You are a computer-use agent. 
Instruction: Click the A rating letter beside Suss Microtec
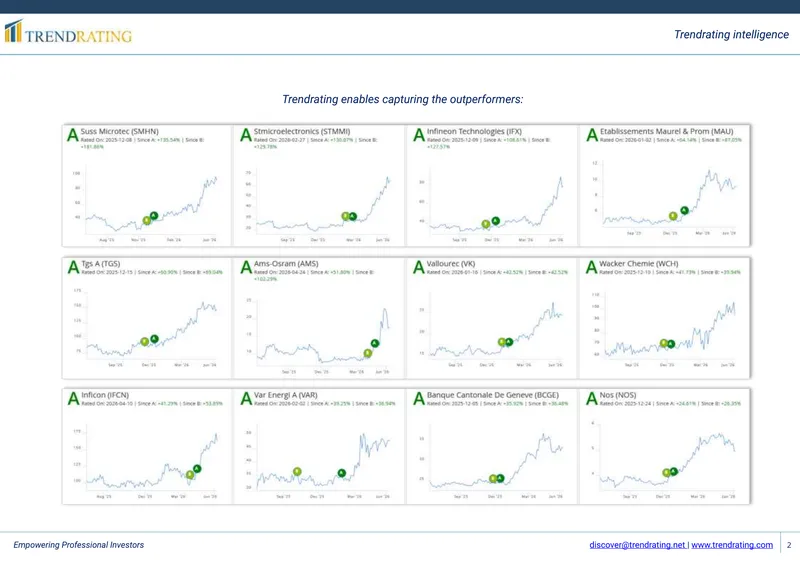[73, 135]
